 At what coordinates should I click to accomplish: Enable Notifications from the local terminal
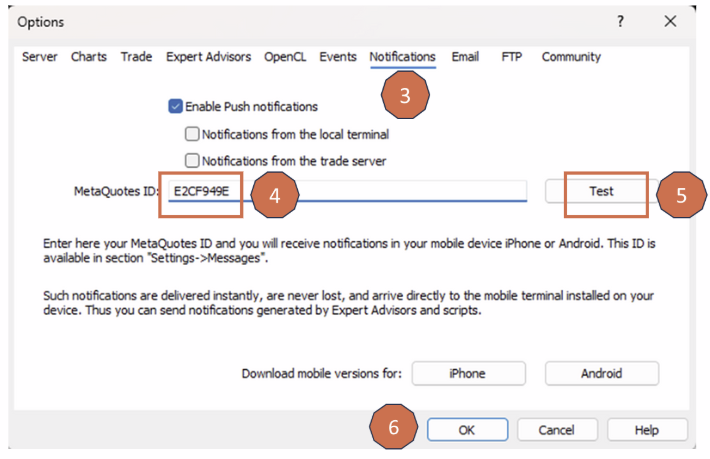point(192,134)
